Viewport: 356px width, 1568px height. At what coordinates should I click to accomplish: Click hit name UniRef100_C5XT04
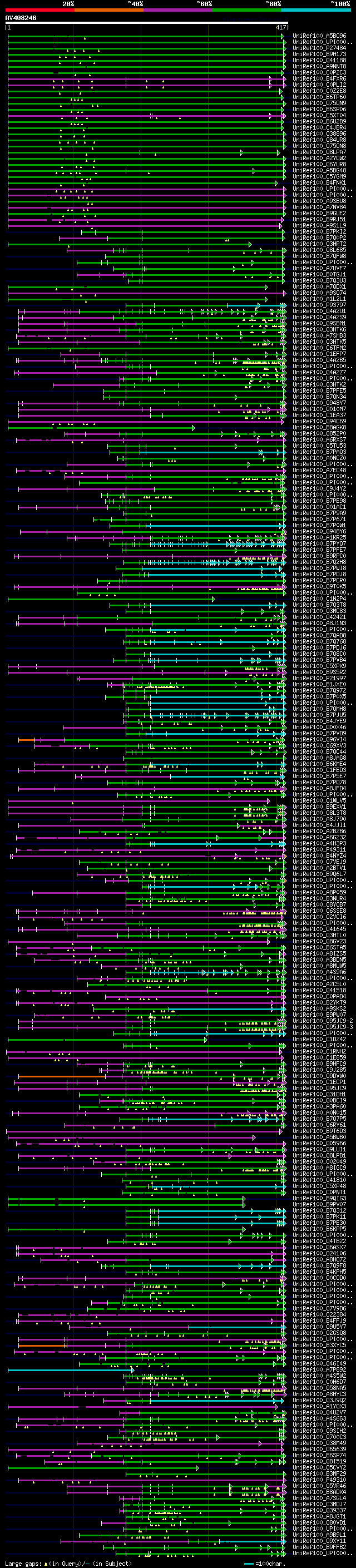(319, 116)
